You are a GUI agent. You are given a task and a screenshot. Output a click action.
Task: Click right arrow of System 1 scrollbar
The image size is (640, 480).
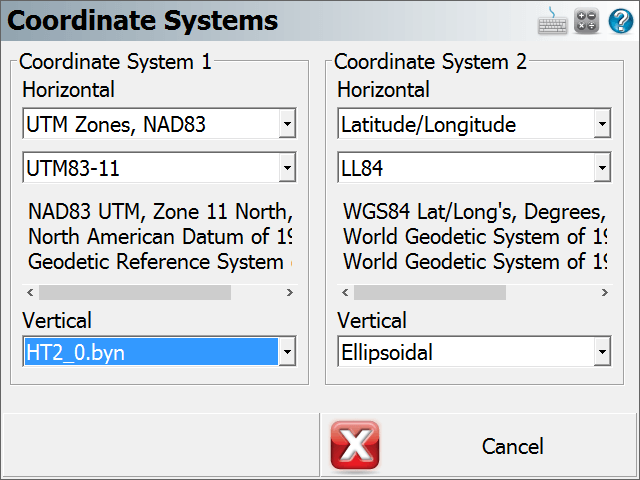click(x=289, y=293)
